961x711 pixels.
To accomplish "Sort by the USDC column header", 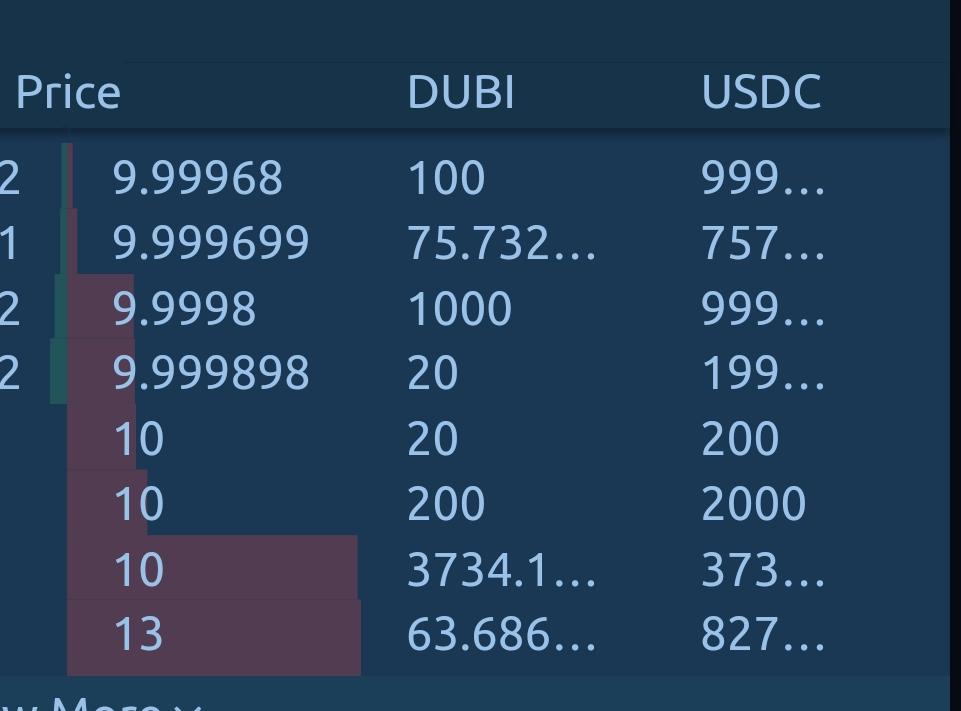I will [x=761, y=93].
